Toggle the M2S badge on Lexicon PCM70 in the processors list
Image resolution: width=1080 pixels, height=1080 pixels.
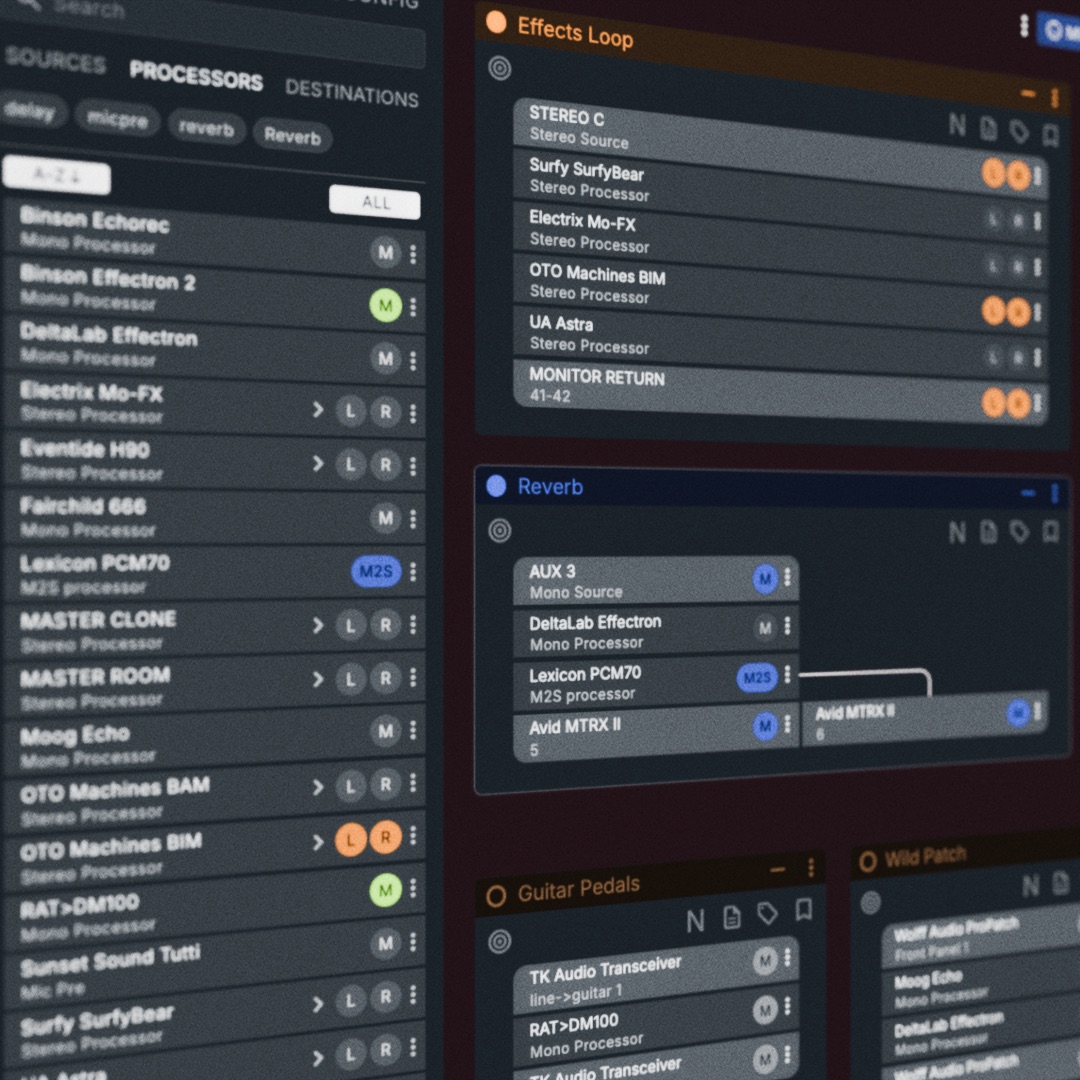tap(376, 571)
